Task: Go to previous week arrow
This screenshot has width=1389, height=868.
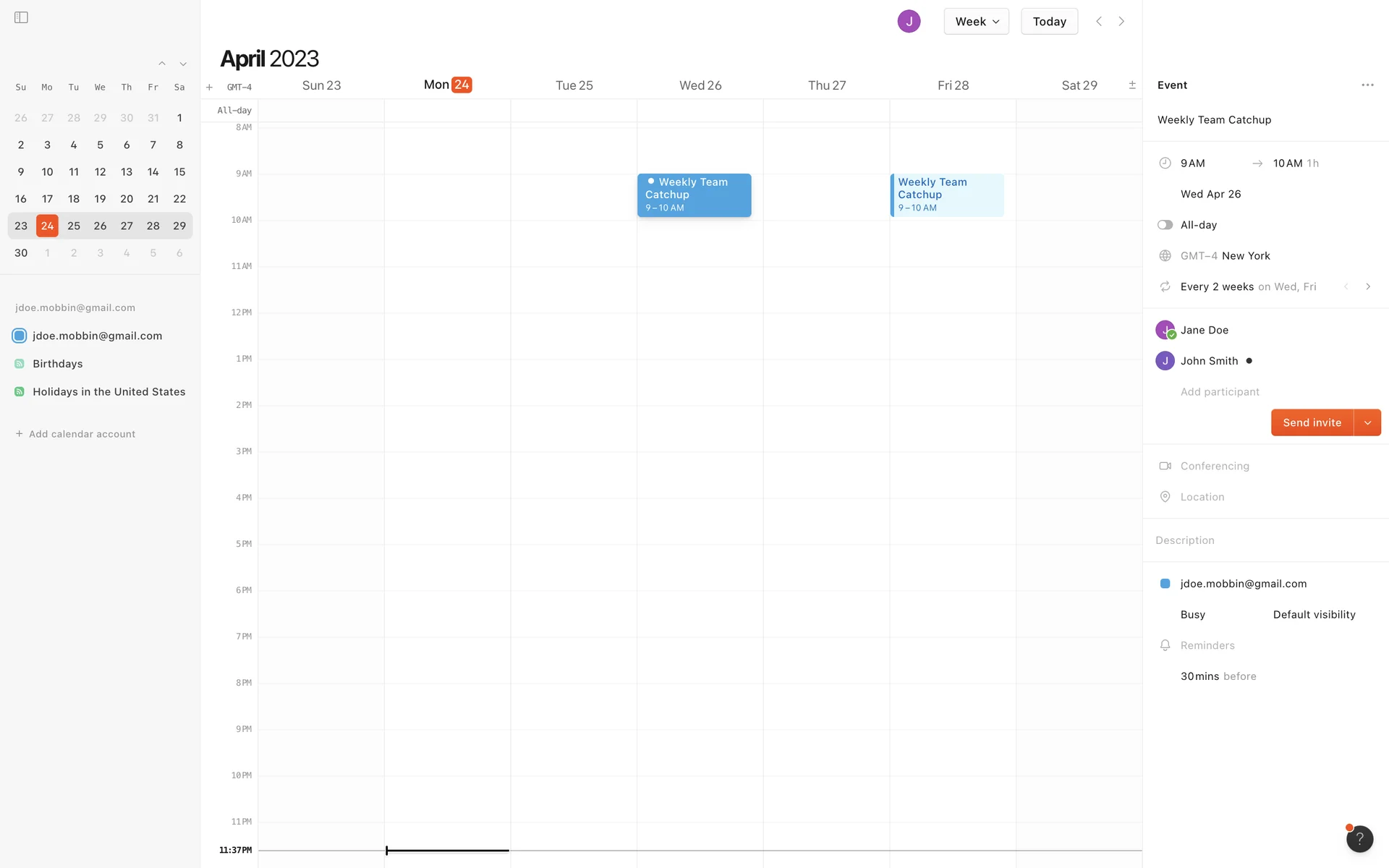Action: click(x=1098, y=22)
